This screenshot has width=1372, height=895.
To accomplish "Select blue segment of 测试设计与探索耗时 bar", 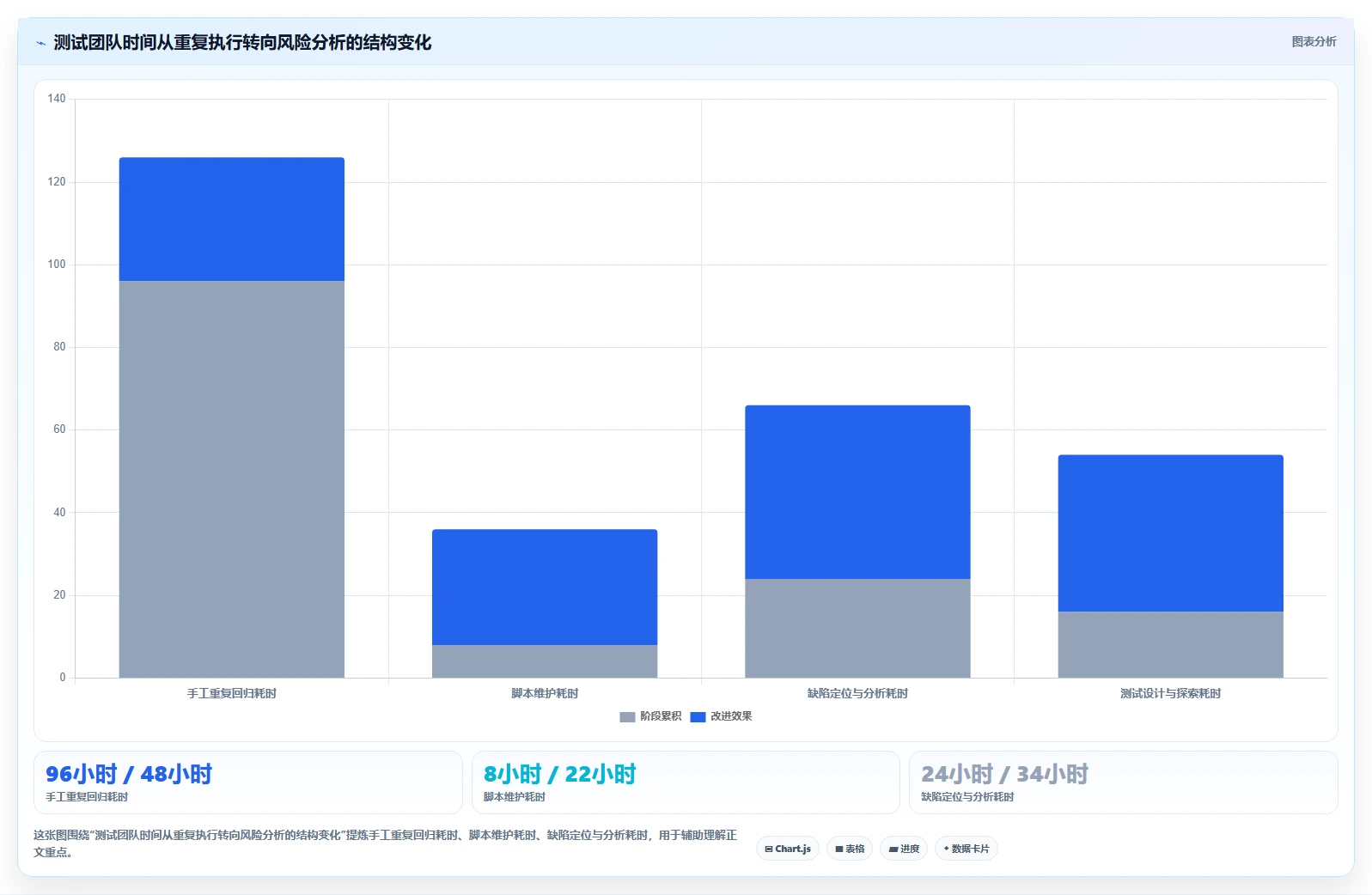I will [x=1170, y=533].
